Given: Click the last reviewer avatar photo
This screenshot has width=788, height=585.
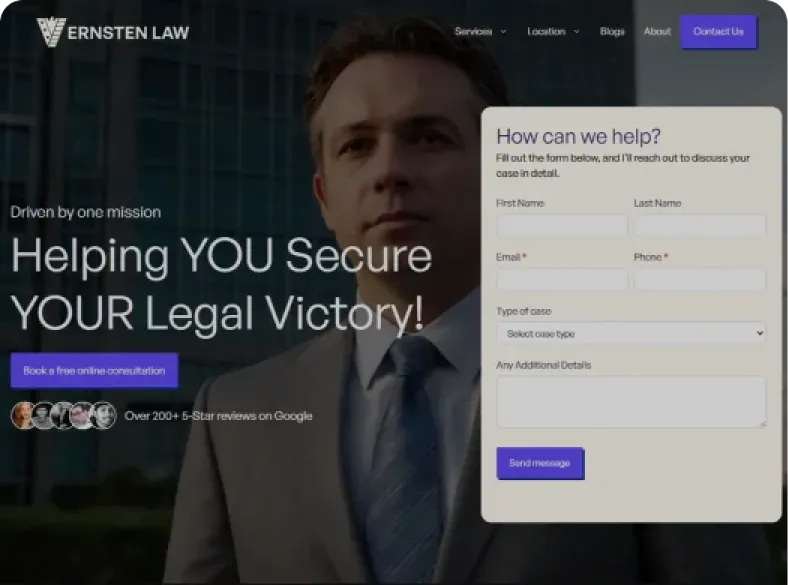Looking at the screenshot, I should [104, 416].
